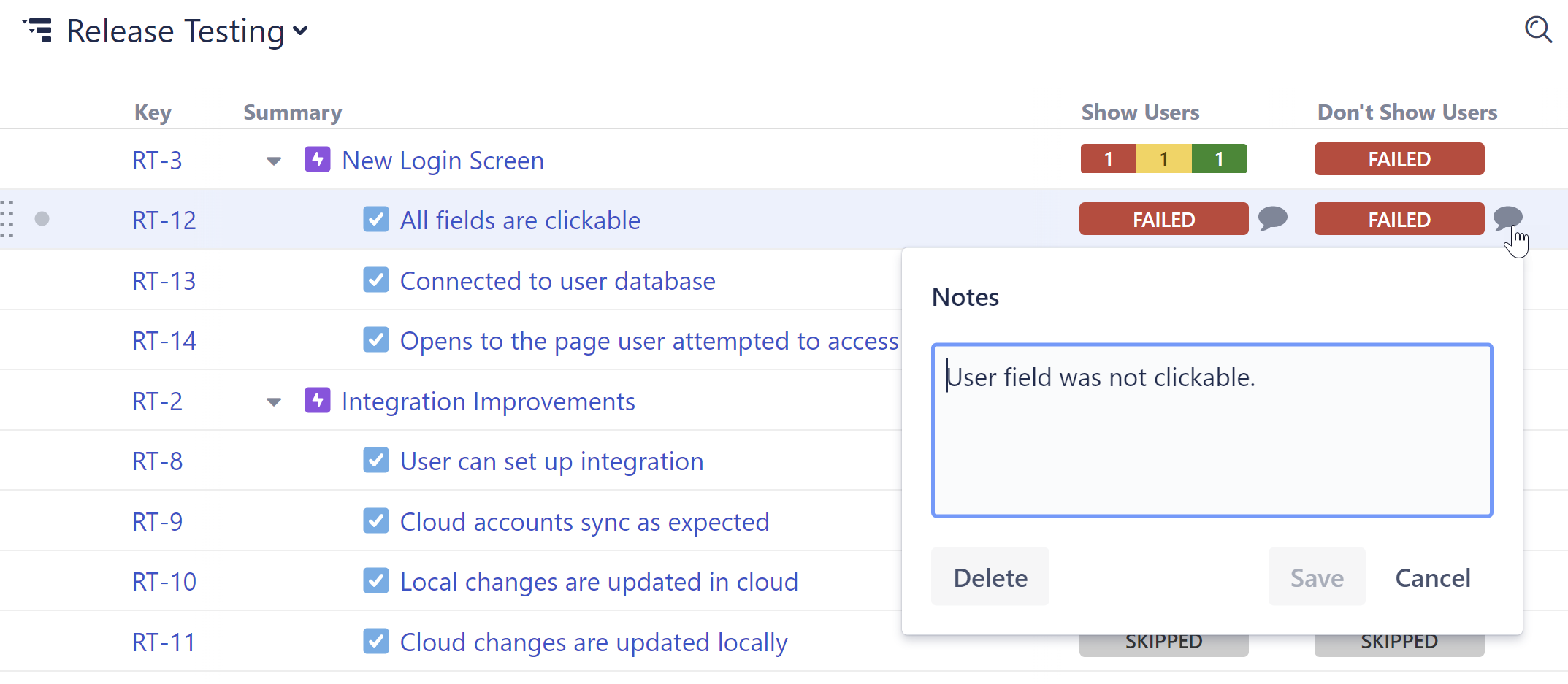This screenshot has width=1568, height=684.
Task: Click the gray status dot on the RT-12 row
Action: pyautogui.click(x=42, y=219)
